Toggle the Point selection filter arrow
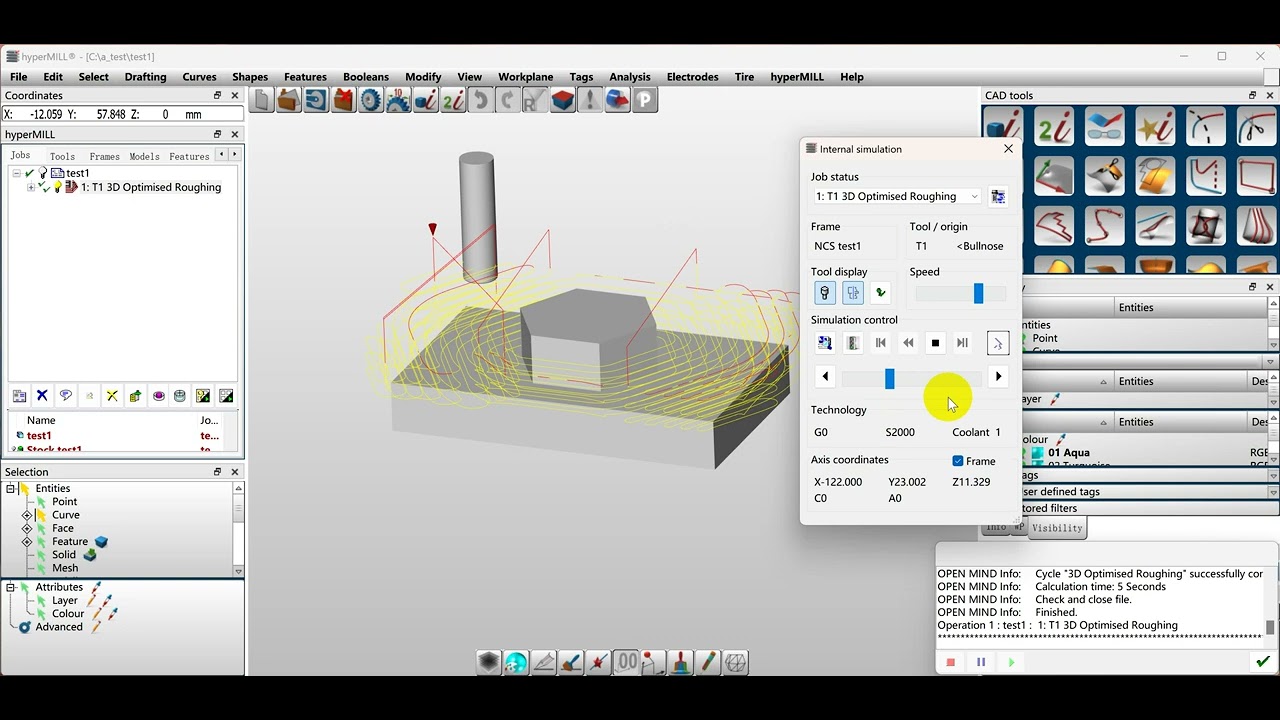The image size is (1280, 720). pyautogui.click(x=42, y=502)
